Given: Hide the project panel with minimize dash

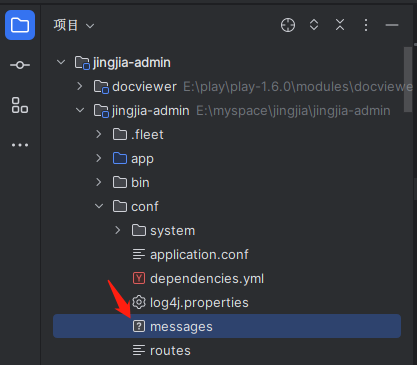Looking at the screenshot, I should pos(392,25).
